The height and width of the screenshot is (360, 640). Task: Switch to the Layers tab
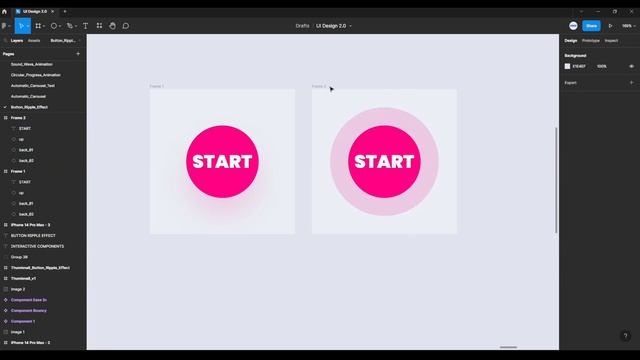click(x=17, y=40)
